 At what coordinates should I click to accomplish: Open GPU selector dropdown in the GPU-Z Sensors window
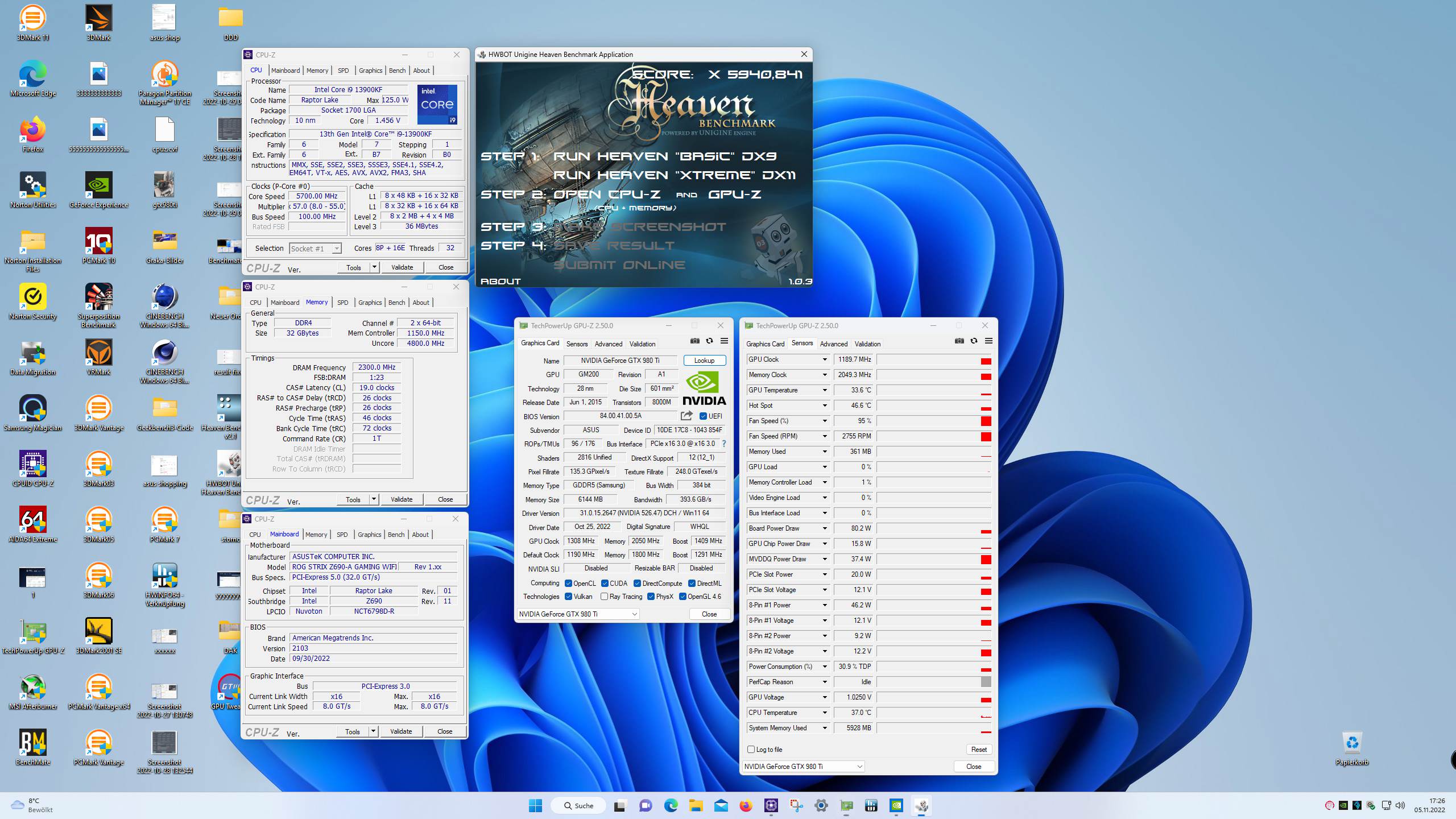[x=803, y=766]
